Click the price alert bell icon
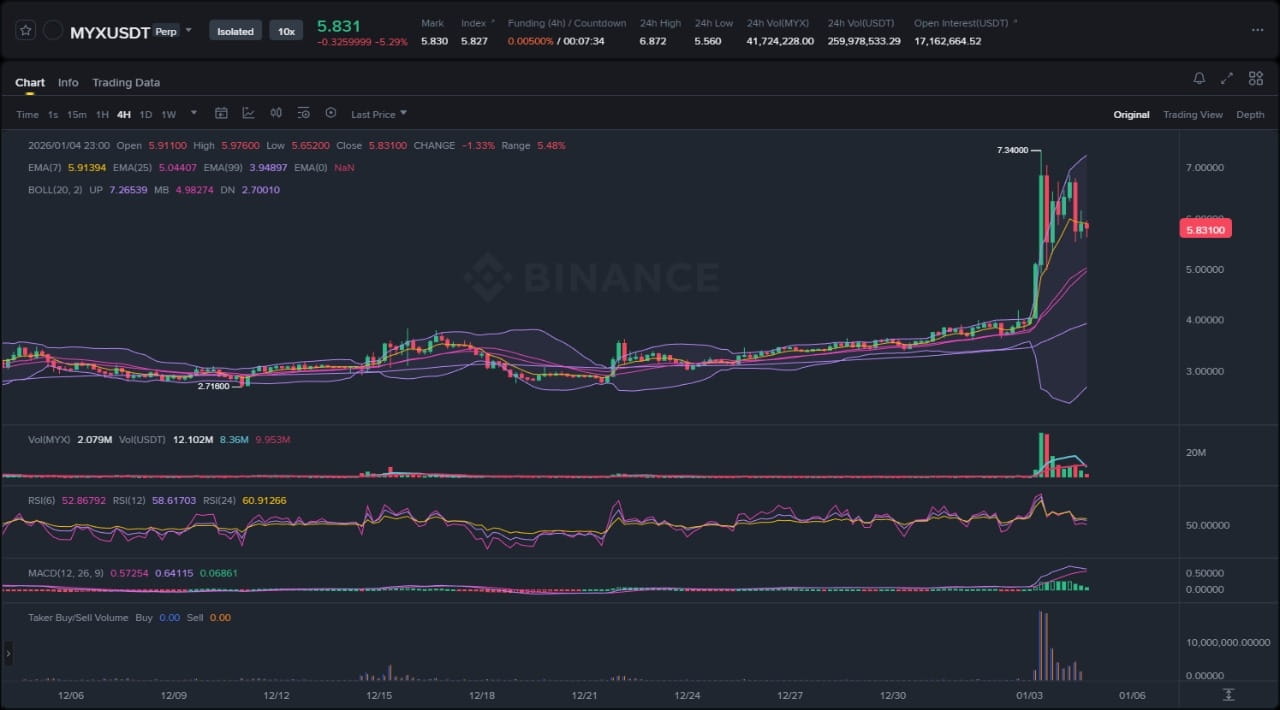Screen dimensions: 1280x710 [1199, 78]
